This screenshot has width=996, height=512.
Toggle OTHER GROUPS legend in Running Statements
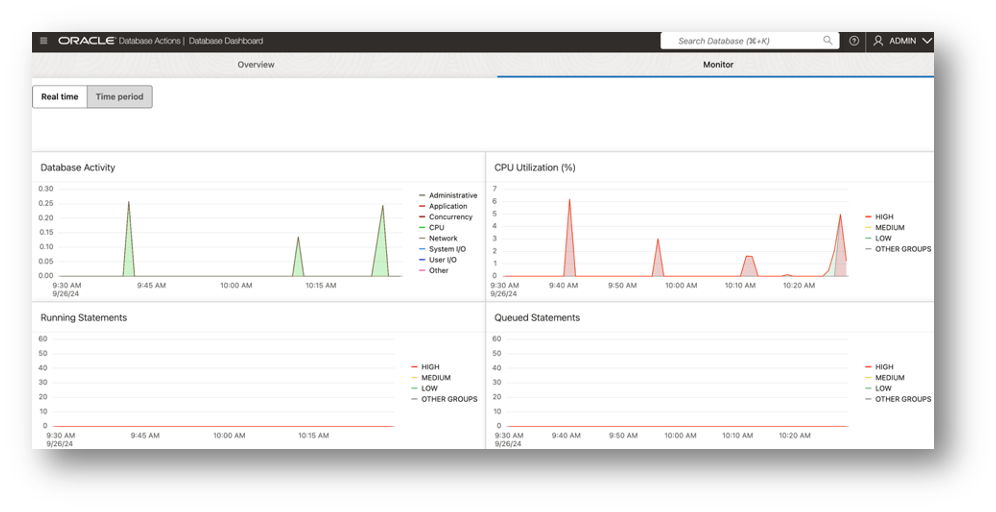pos(444,399)
